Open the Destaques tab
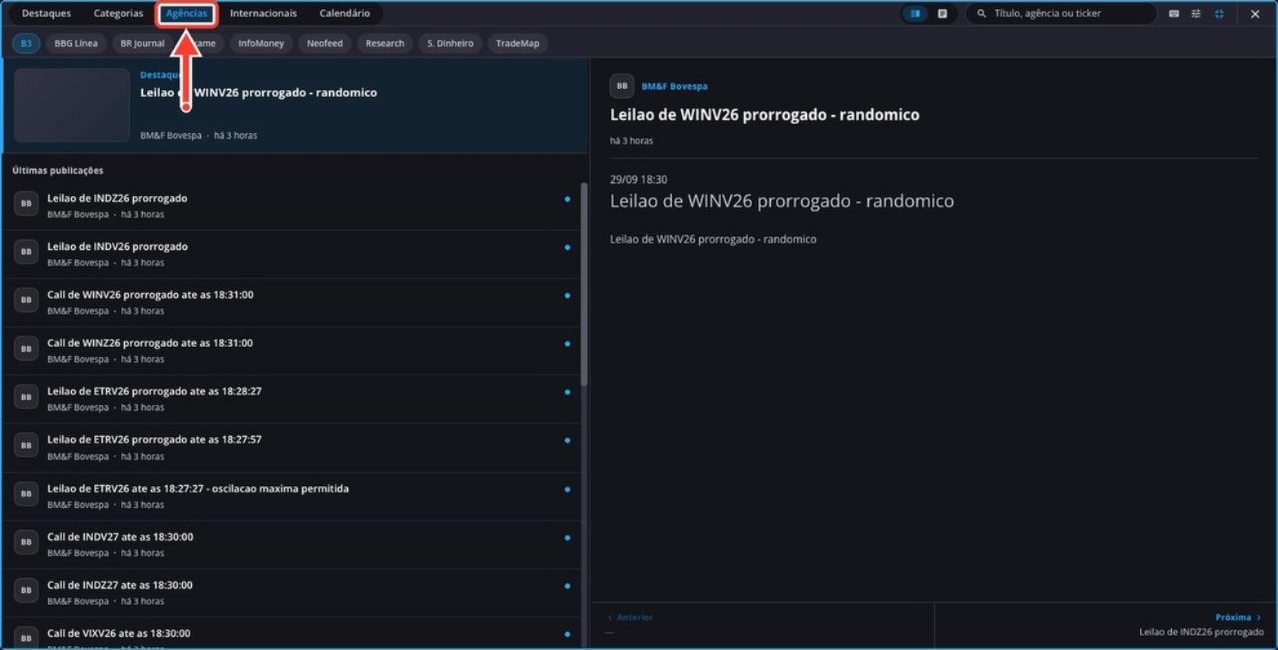This screenshot has width=1278, height=650. [46, 14]
